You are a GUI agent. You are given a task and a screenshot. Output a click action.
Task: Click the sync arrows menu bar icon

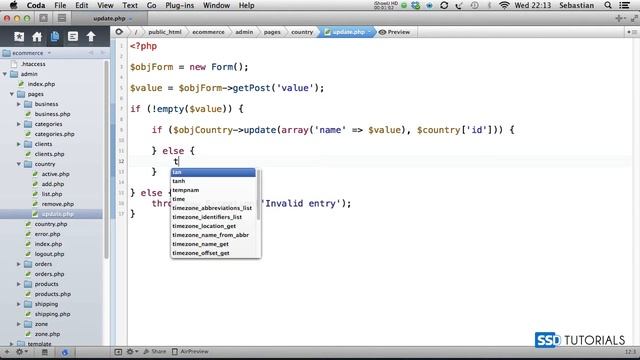point(444,5)
